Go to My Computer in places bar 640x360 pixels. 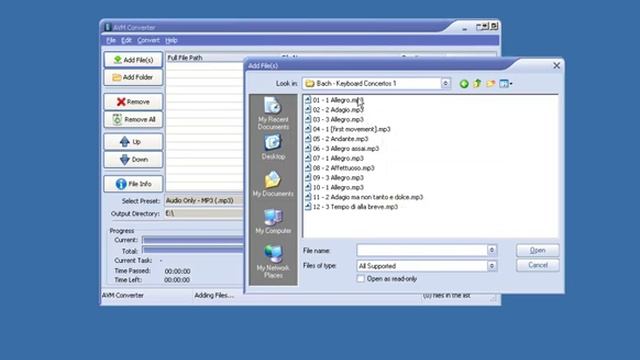273,222
